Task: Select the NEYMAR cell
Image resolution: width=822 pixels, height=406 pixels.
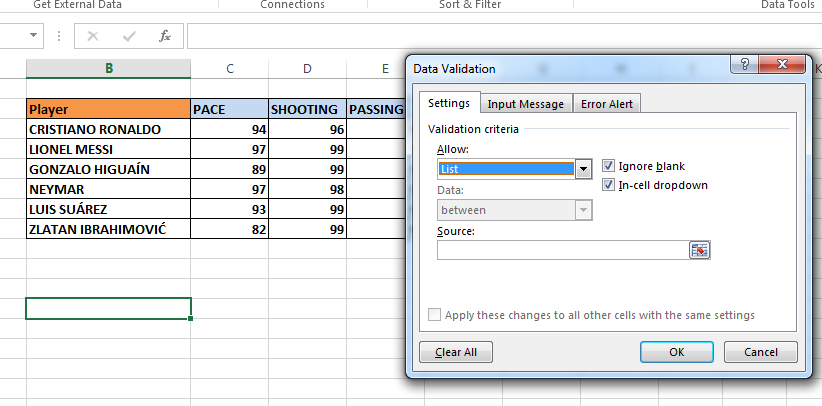Action: coord(109,189)
